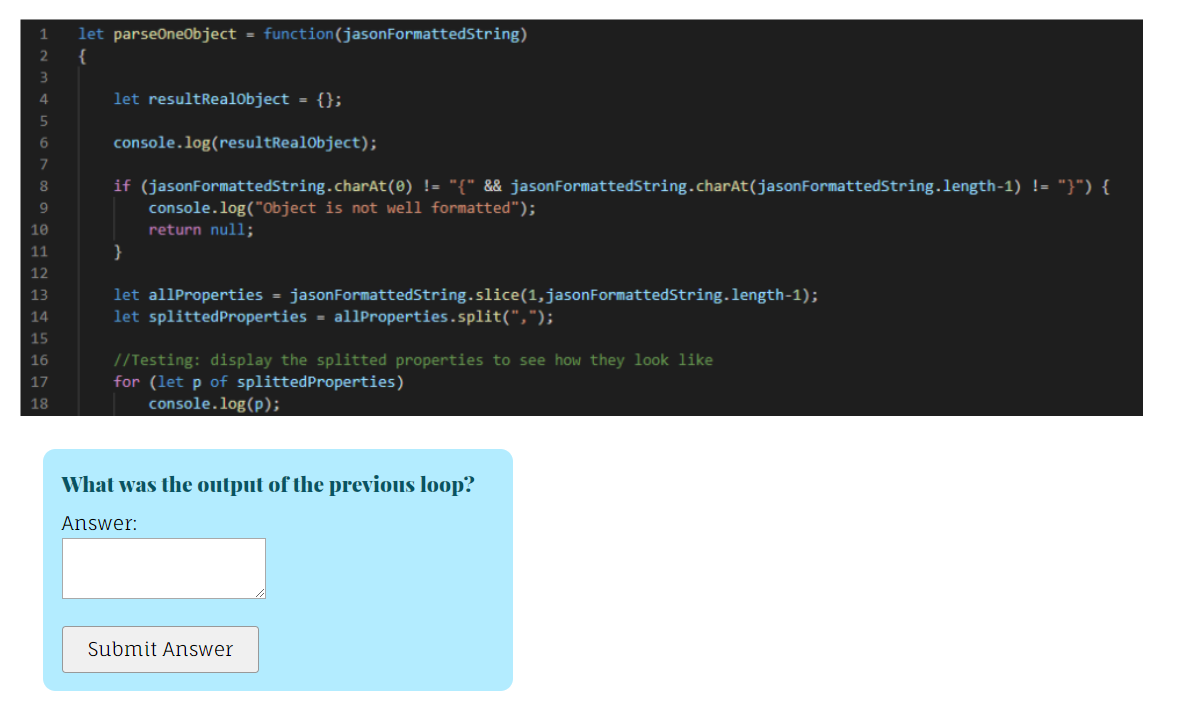Click 'let parseOneObject' on code line 1

tap(158, 34)
